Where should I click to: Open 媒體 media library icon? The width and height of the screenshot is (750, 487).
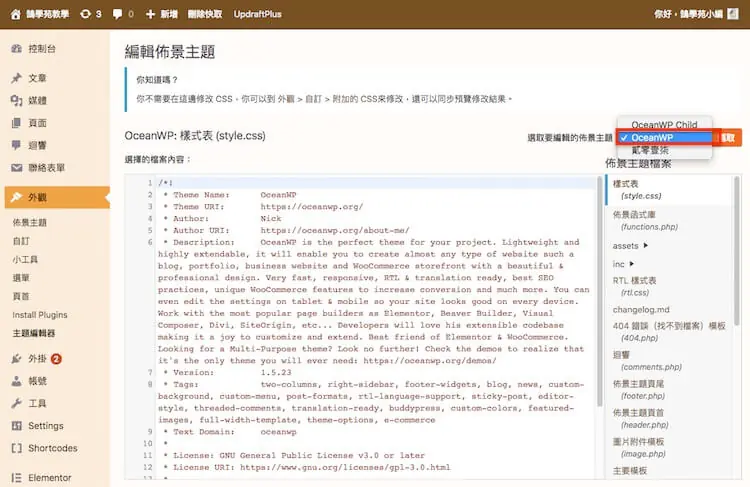point(16,100)
